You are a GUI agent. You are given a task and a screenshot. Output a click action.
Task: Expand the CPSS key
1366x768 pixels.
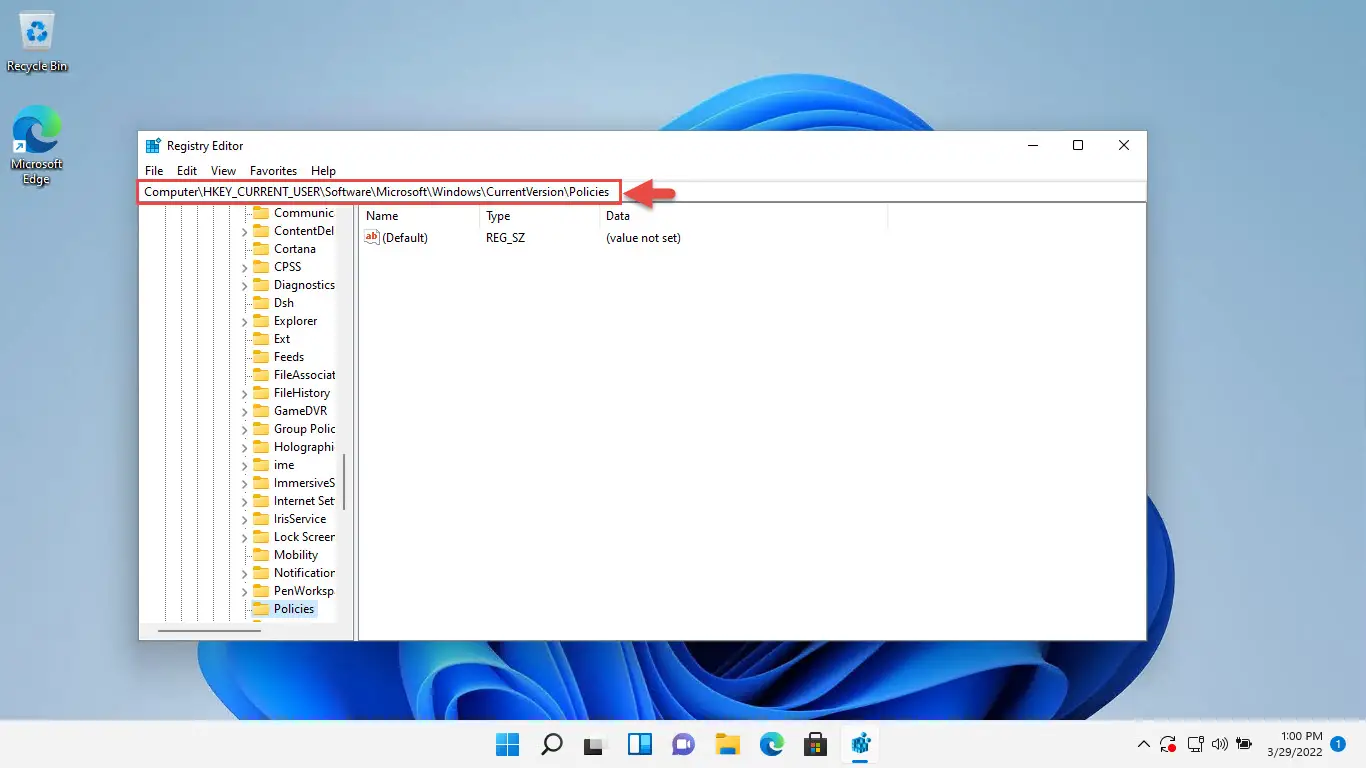pyautogui.click(x=244, y=267)
